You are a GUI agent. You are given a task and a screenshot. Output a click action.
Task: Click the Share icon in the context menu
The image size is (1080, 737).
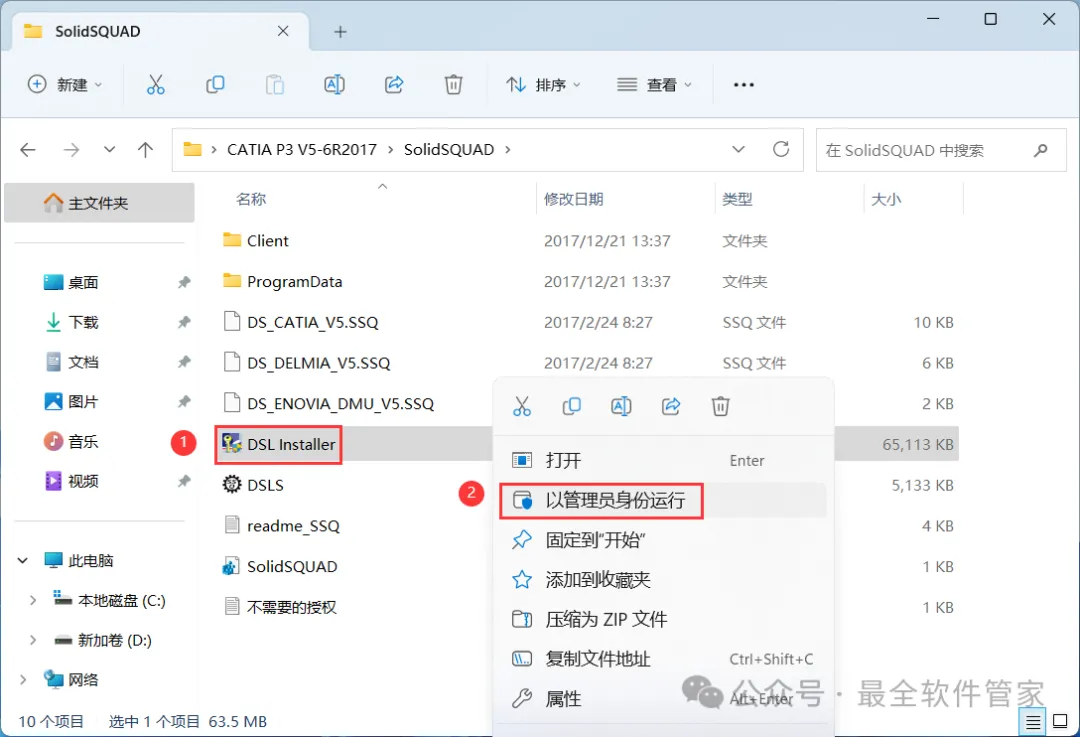coord(671,406)
